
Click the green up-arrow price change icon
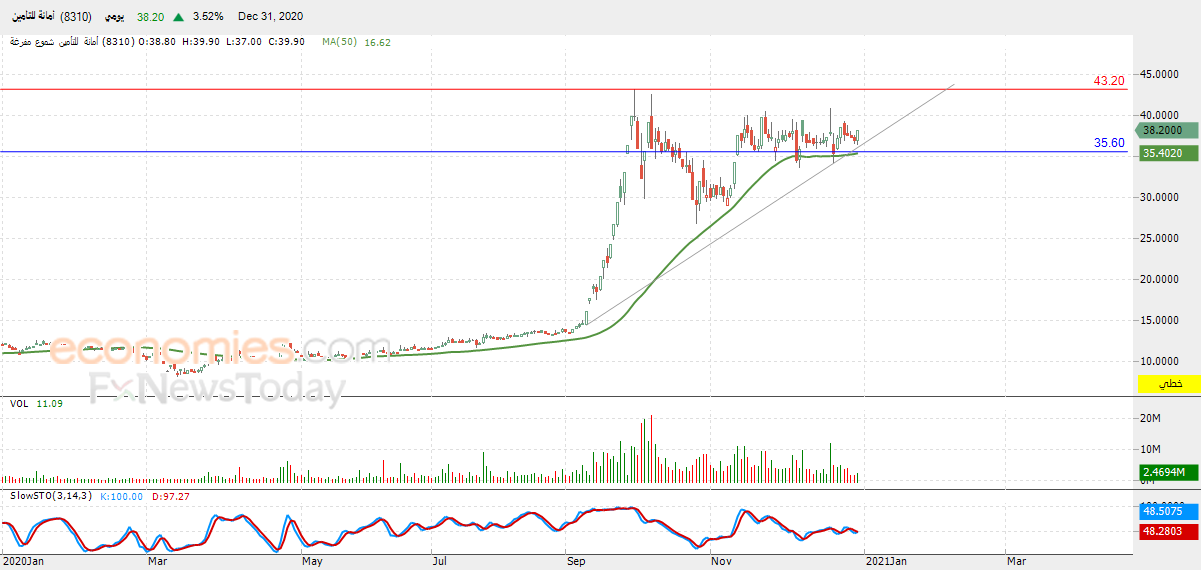pyautogui.click(x=178, y=17)
